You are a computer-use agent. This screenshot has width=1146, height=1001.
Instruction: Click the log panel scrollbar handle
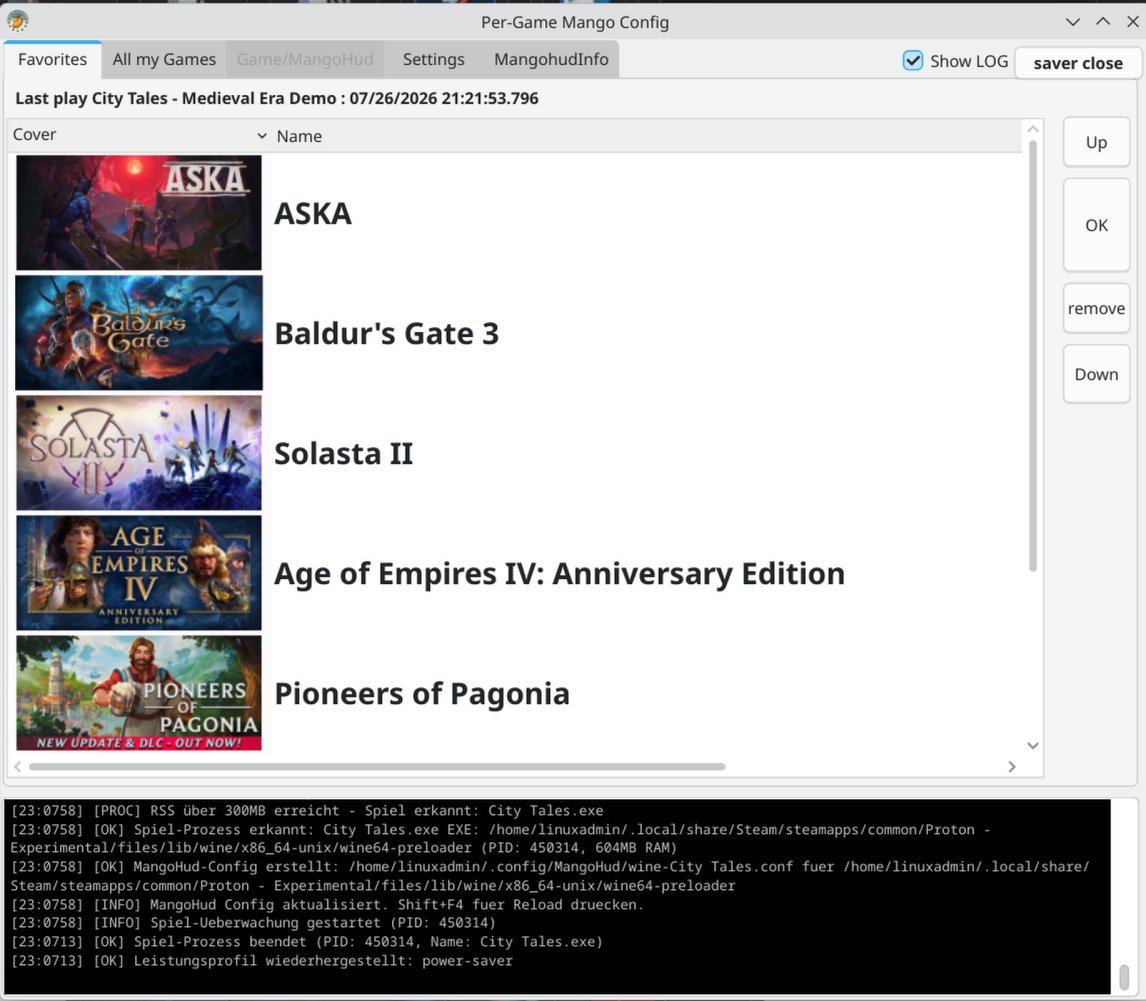tap(1124, 978)
